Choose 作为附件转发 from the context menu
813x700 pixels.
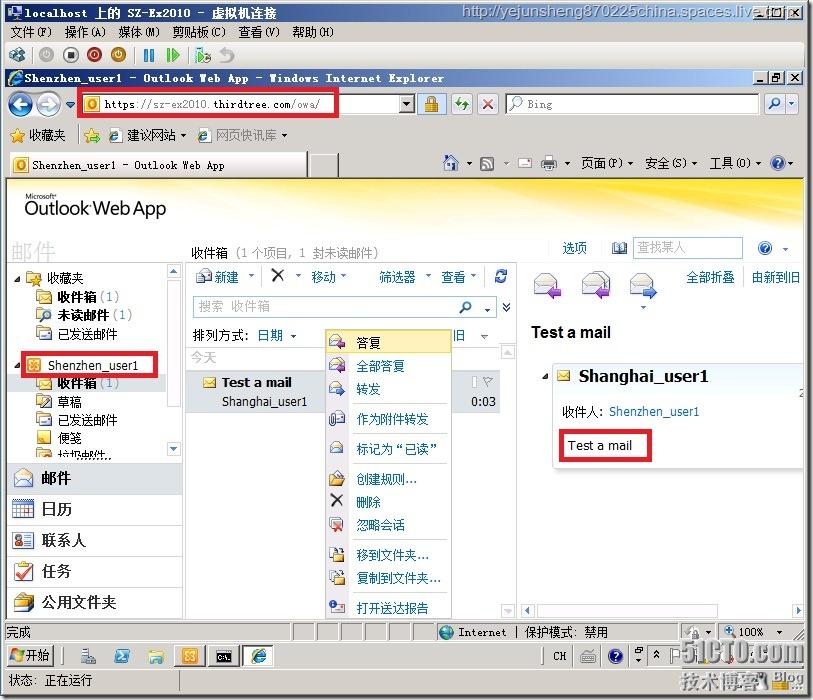(388, 419)
